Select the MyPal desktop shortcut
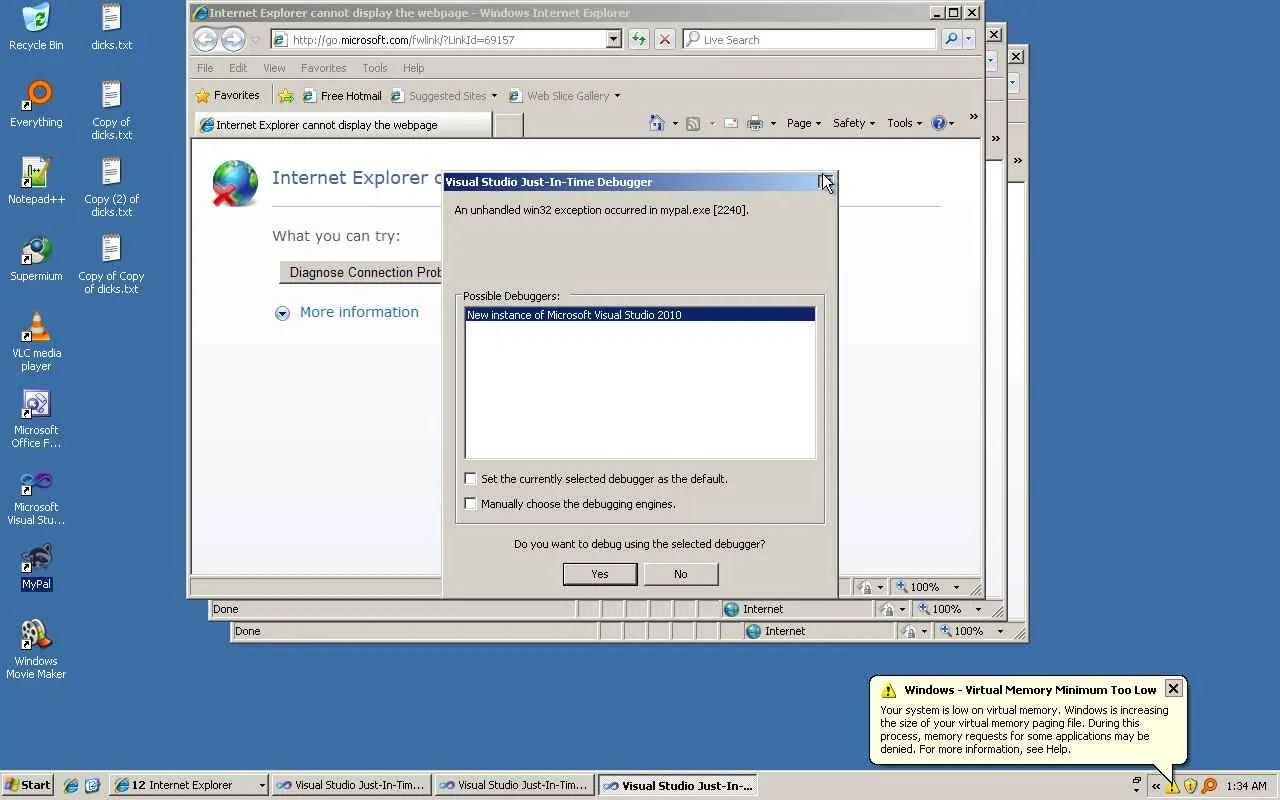The image size is (1280, 800). pyautogui.click(x=36, y=567)
